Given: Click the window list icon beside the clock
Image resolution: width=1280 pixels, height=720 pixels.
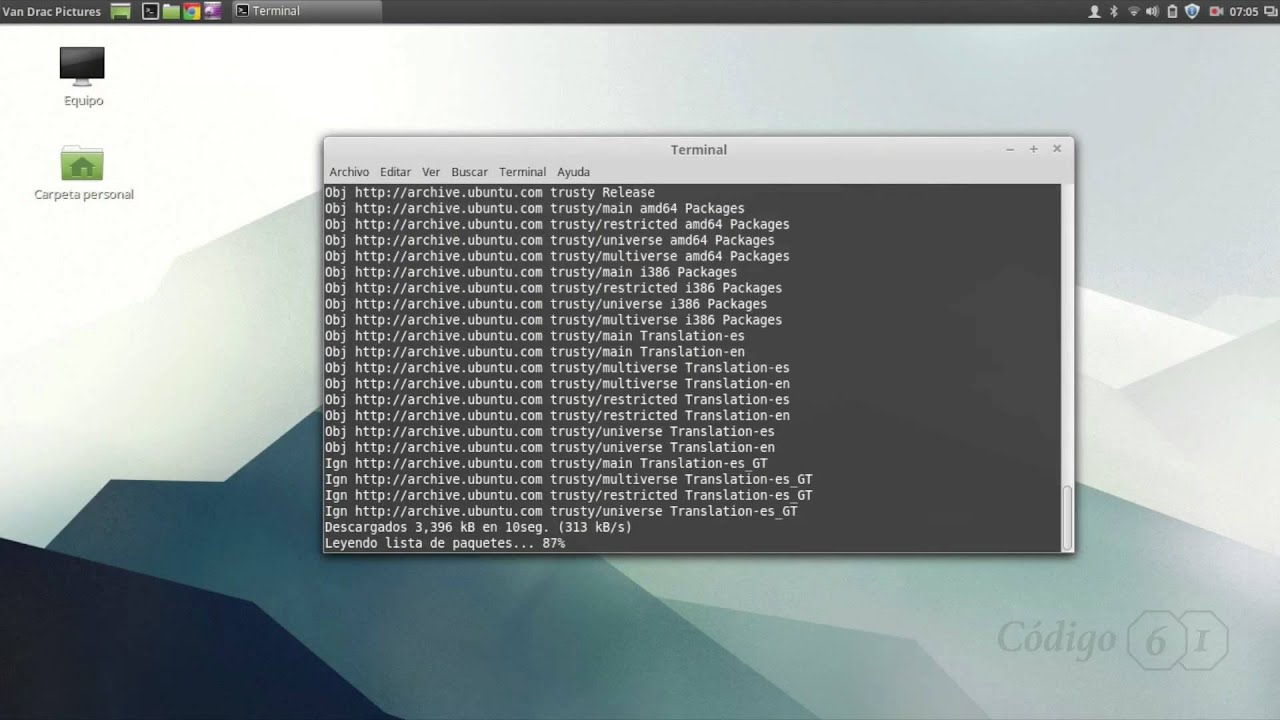Looking at the screenshot, I should pyautogui.click(x=1270, y=11).
